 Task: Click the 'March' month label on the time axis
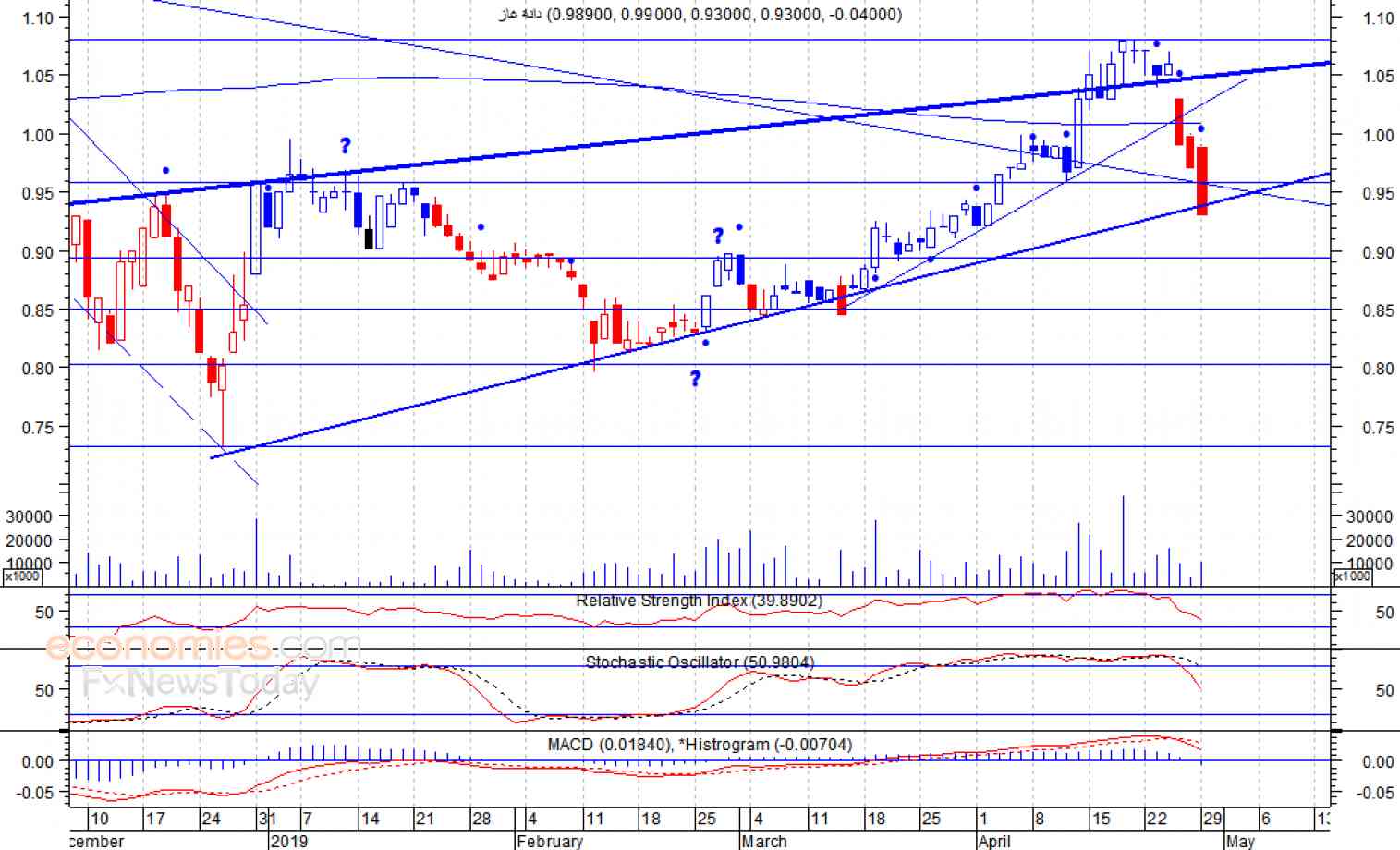pyautogui.click(x=764, y=841)
